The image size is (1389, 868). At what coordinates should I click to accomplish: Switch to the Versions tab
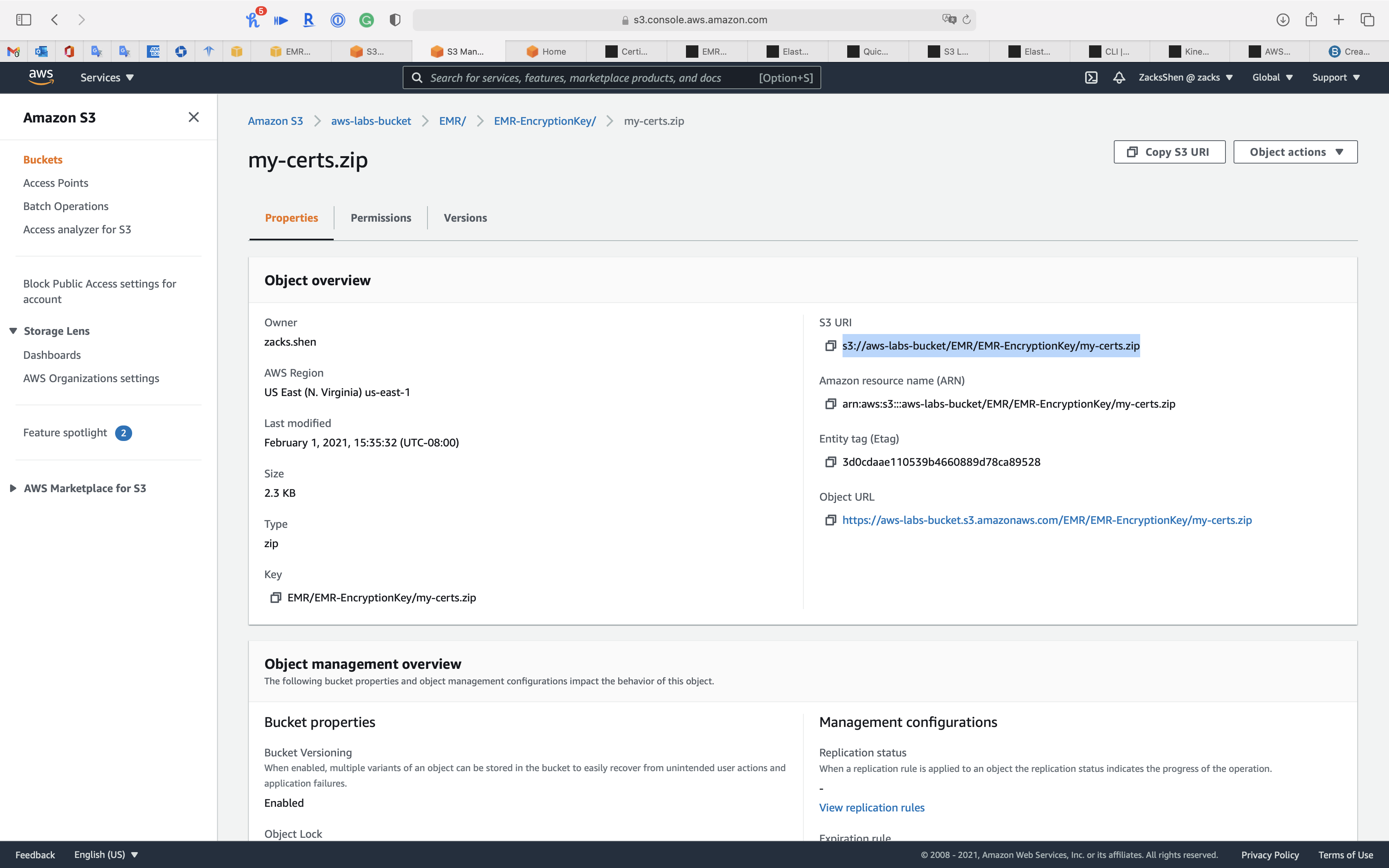point(465,217)
